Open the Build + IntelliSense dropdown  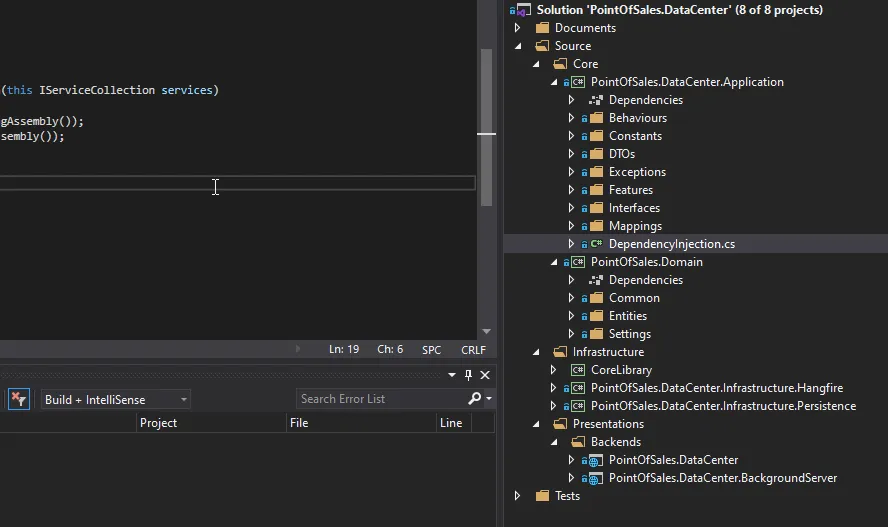pyautogui.click(x=115, y=400)
